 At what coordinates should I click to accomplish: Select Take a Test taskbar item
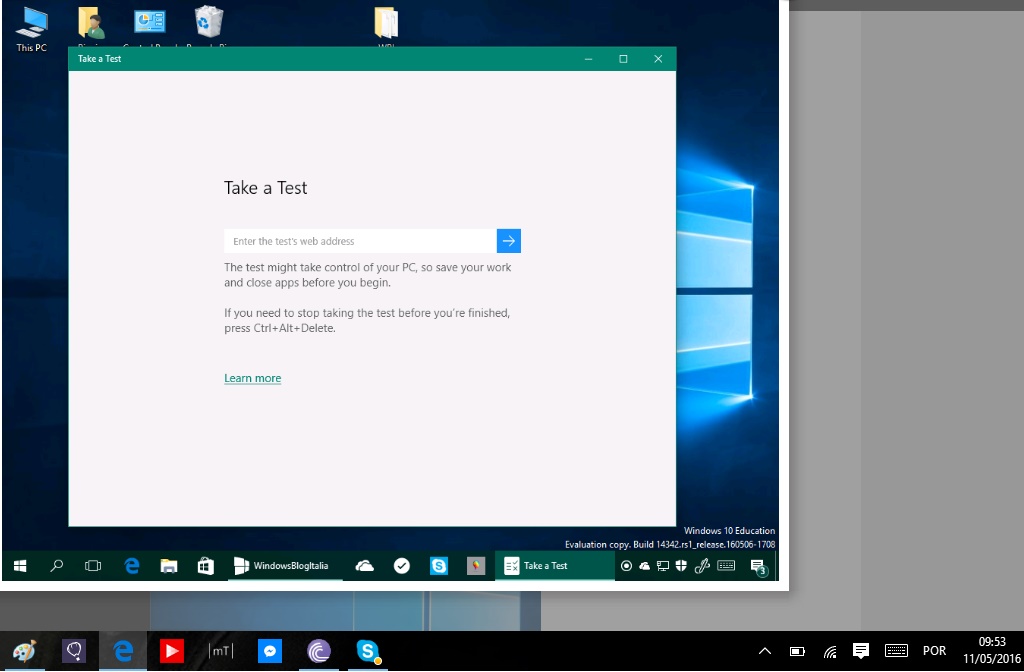point(553,566)
